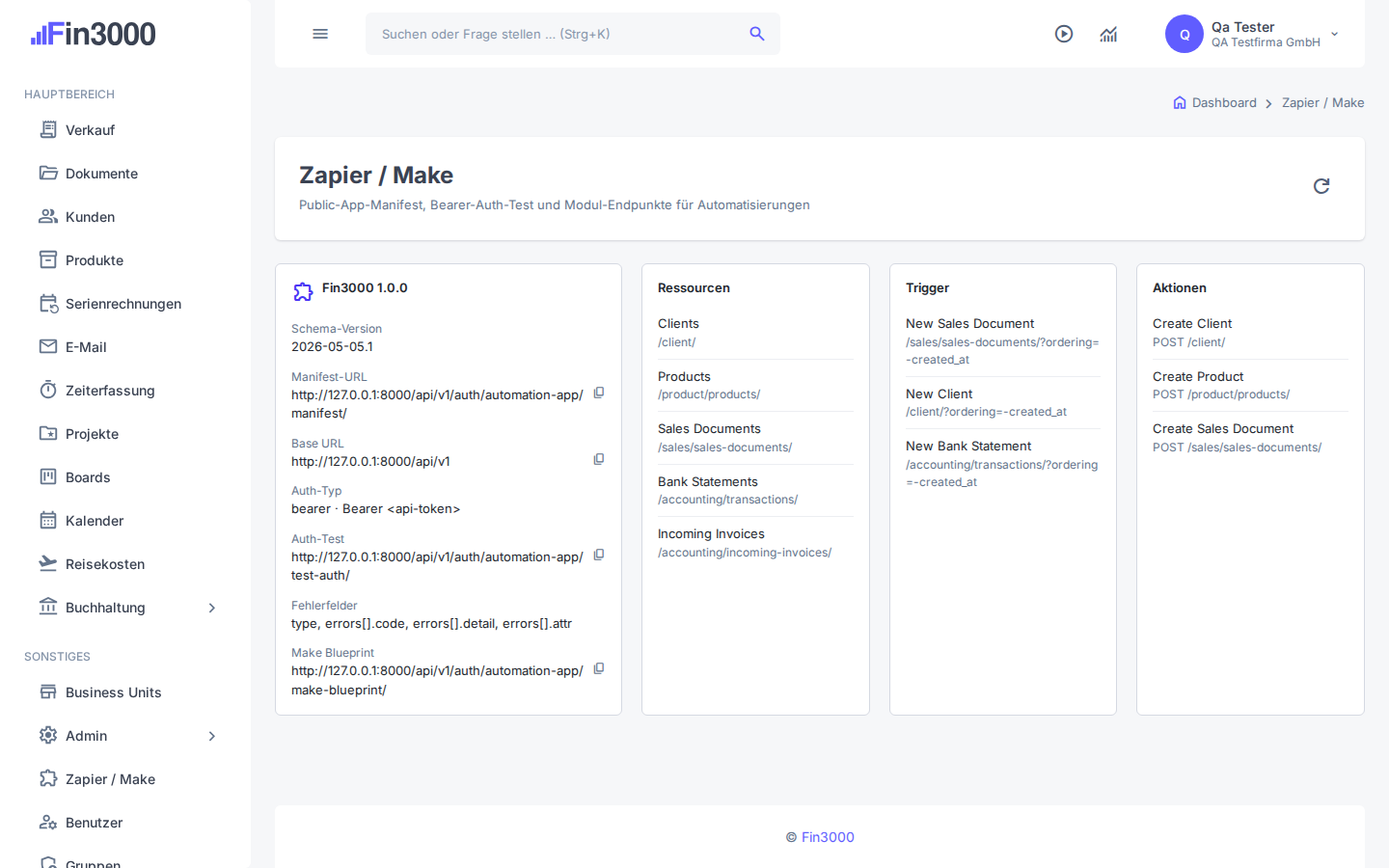The image size is (1389, 868).
Task: Click the Serienrechnungen calendar icon
Action: [48, 303]
